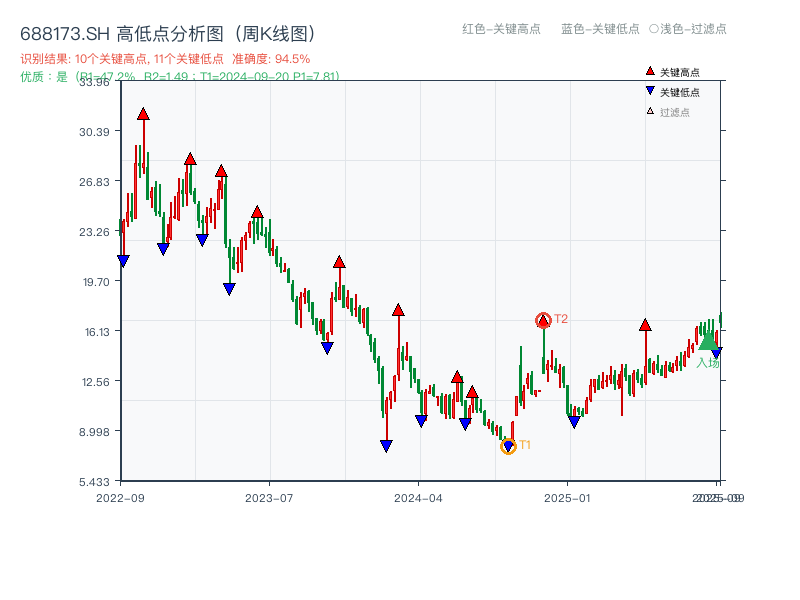The image size is (800, 600).
Task: Select the red 关键高点 triangle in the legend
Action: 648,70
